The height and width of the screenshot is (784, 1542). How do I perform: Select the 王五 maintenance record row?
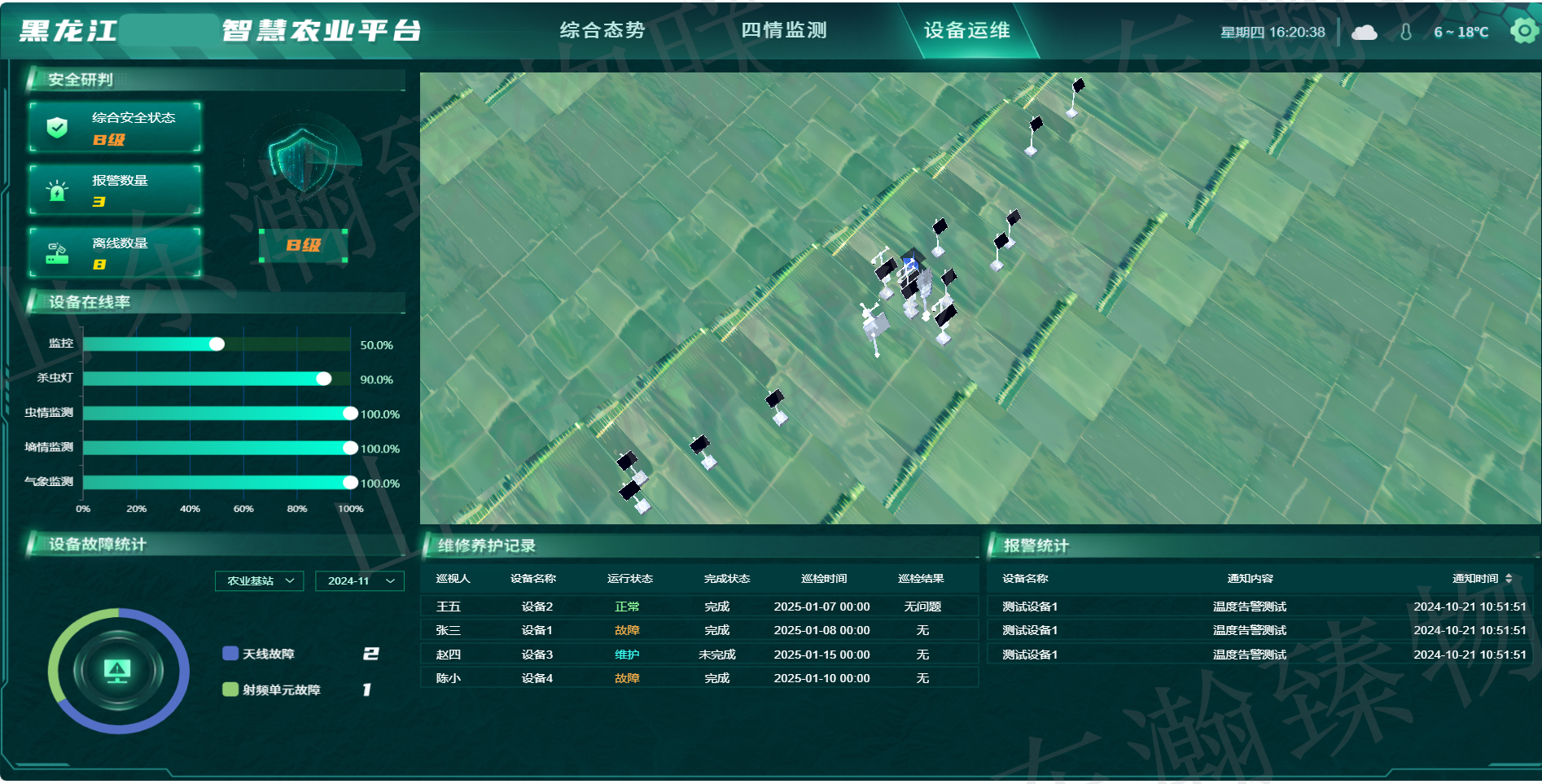tap(699, 607)
